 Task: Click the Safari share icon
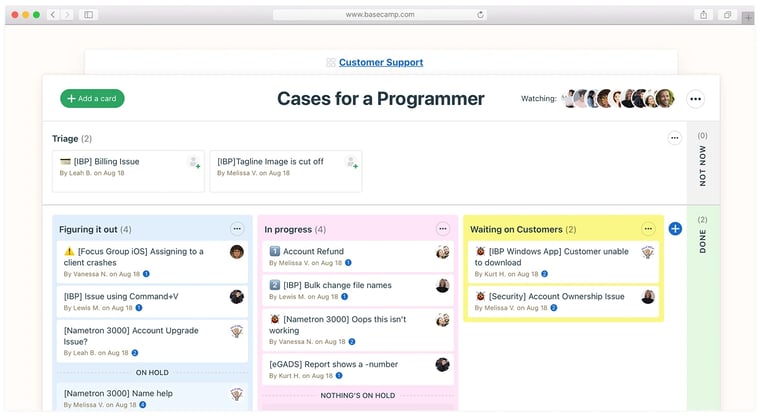704,15
